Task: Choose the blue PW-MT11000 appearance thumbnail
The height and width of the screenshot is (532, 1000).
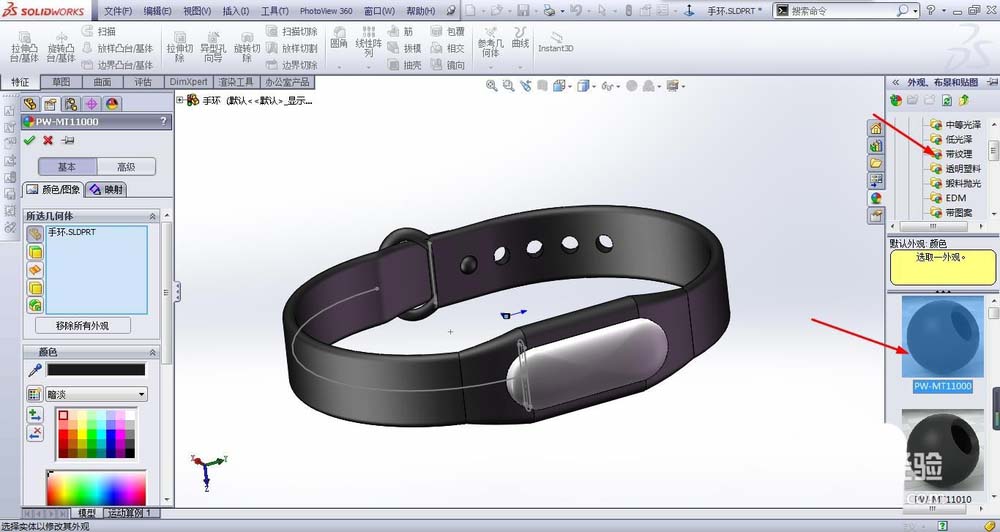Action: pyautogui.click(x=942, y=337)
